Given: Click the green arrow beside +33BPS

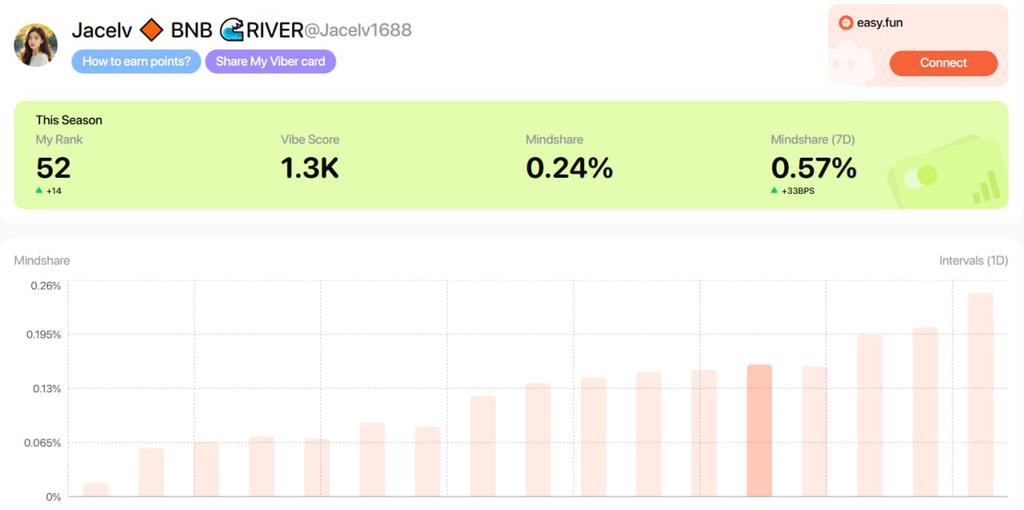Looking at the screenshot, I should (x=775, y=190).
